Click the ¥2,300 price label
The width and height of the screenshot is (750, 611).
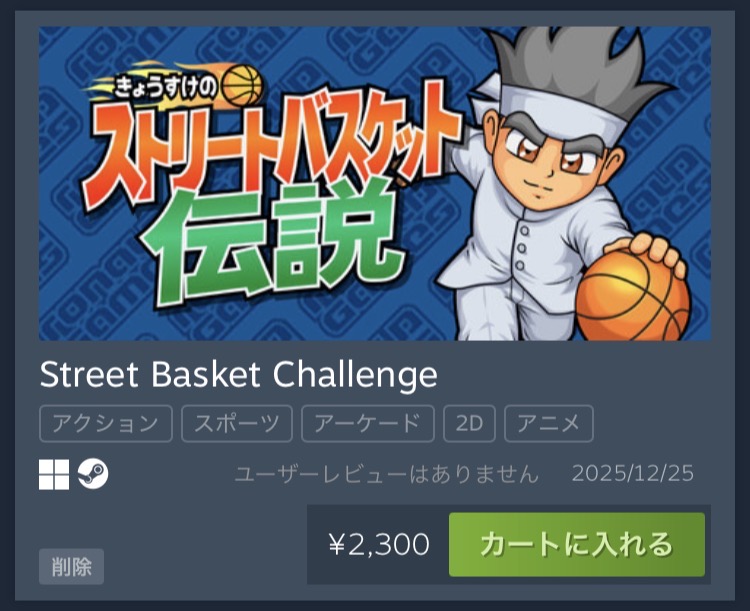[379, 544]
